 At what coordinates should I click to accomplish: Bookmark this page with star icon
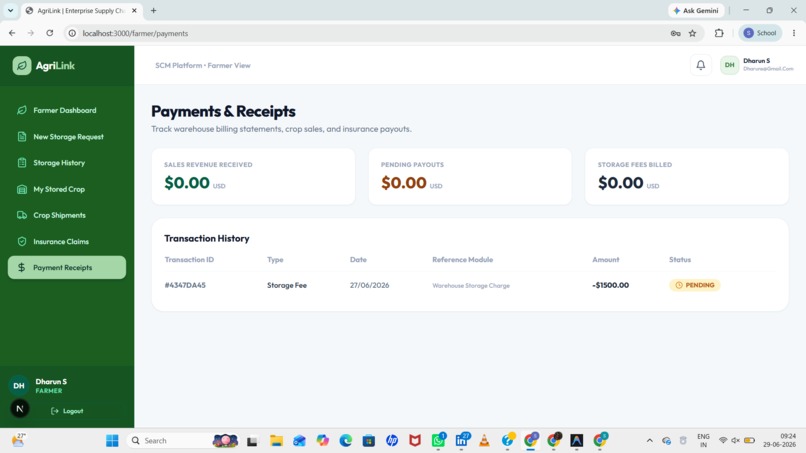(692, 33)
